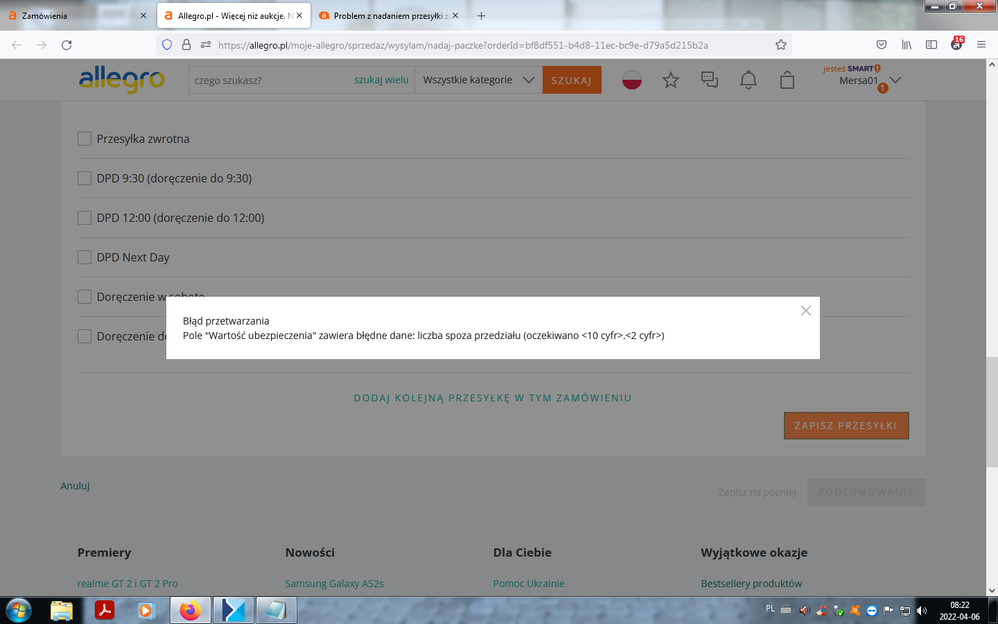Open the notifications bell icon
The height and width of the screenshot is (624, 998).
click(x=748, y=80)
